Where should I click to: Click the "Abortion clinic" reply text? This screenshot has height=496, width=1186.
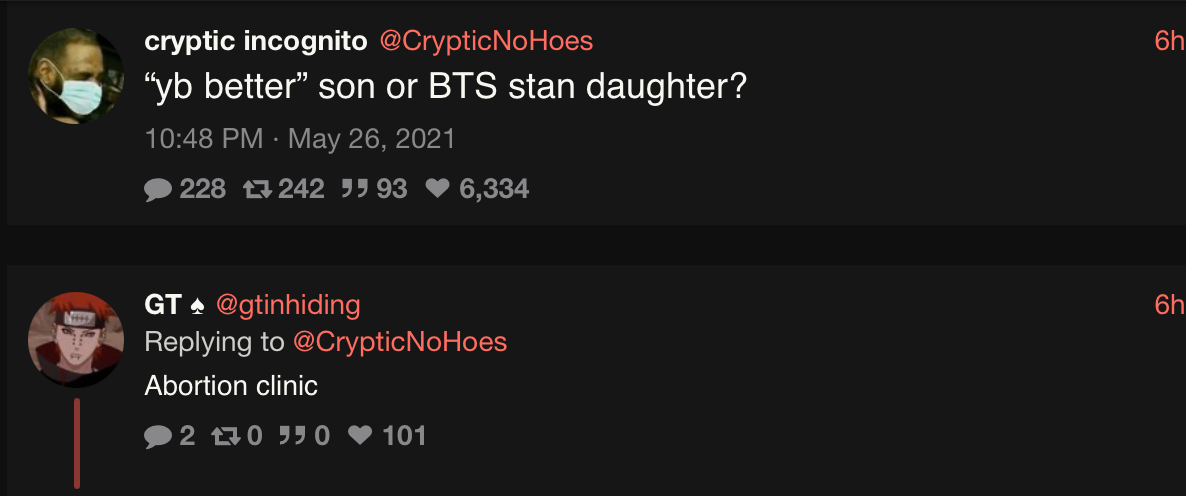[231, 386]
